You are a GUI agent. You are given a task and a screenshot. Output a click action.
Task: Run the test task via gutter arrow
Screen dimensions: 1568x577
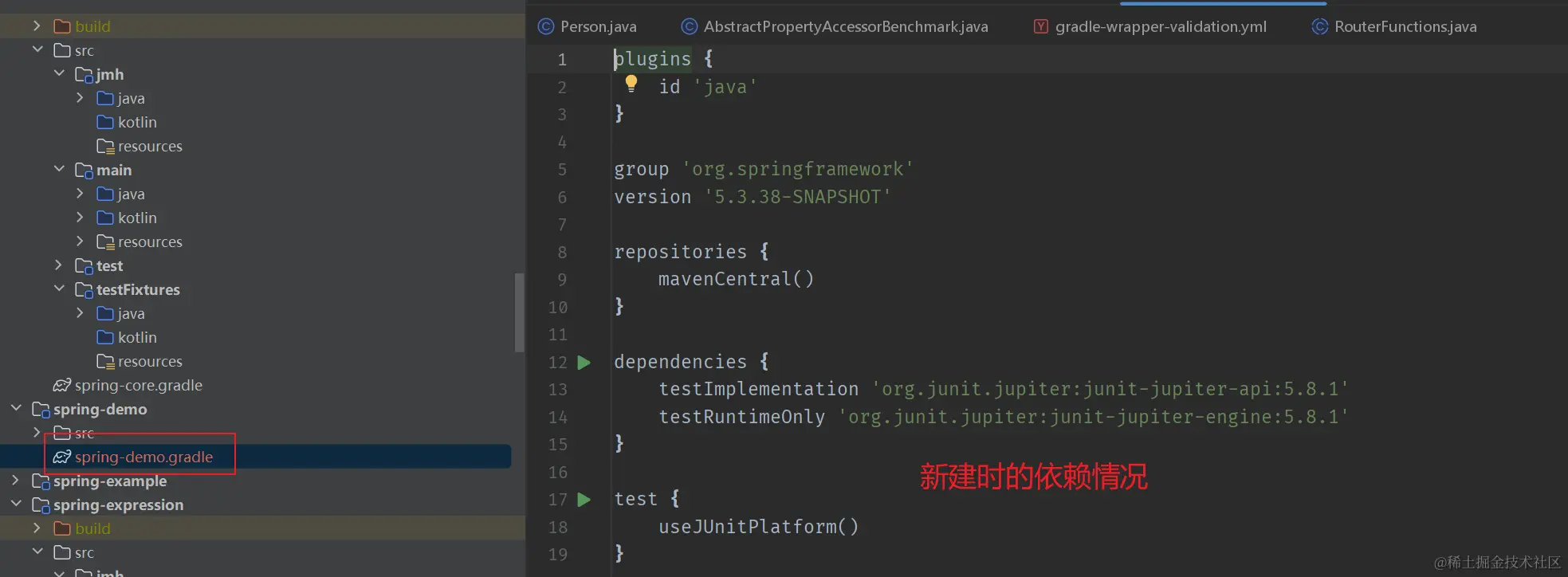click(x=584, y=500)
